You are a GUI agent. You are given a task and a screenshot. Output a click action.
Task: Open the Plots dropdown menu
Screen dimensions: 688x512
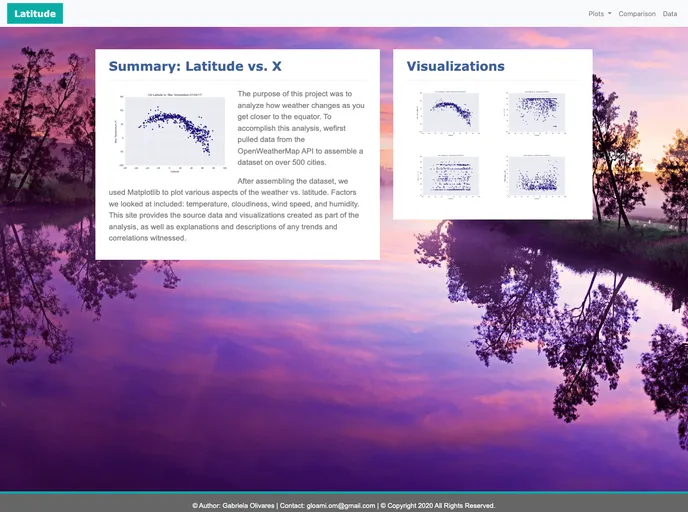599,14
